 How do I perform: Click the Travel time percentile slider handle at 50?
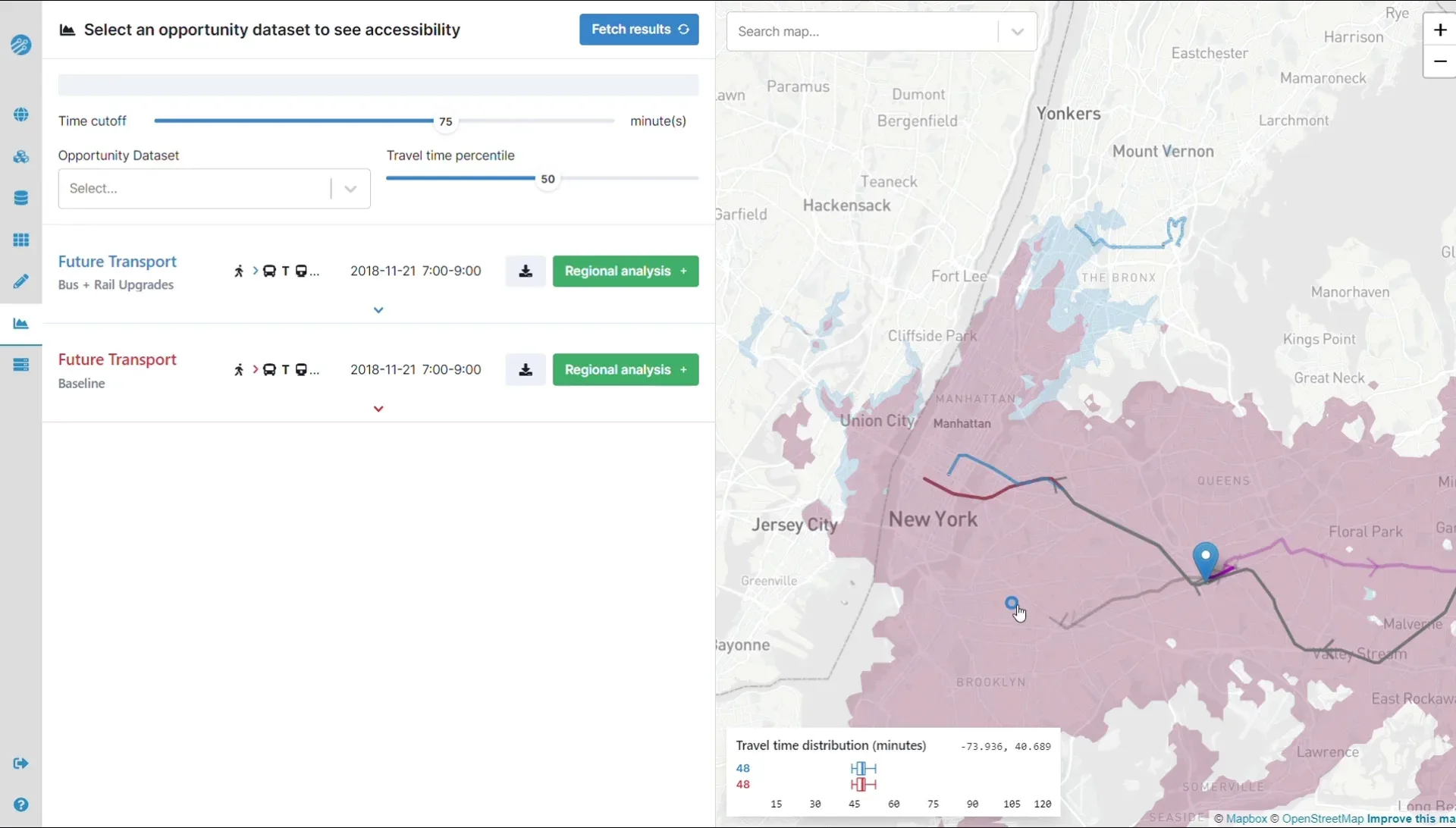pyautogui.click(x=548, y=179)
